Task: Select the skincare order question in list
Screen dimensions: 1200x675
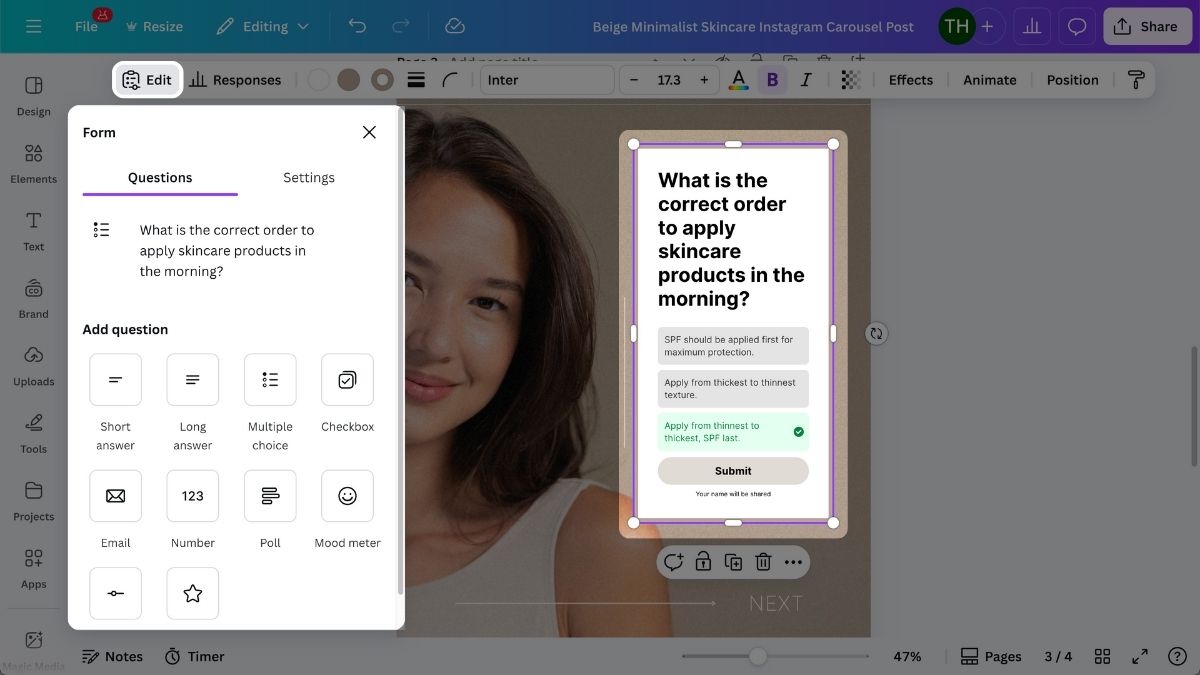Action: pos(228,250)
